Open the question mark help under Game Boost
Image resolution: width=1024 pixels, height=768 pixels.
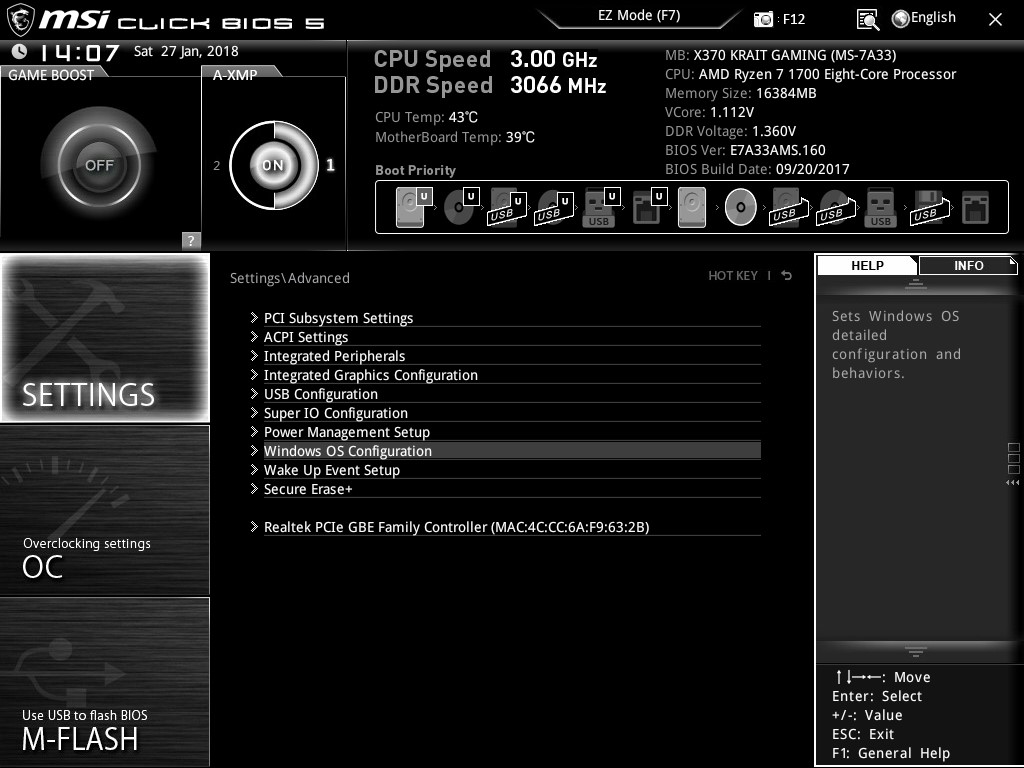point(190,240)
